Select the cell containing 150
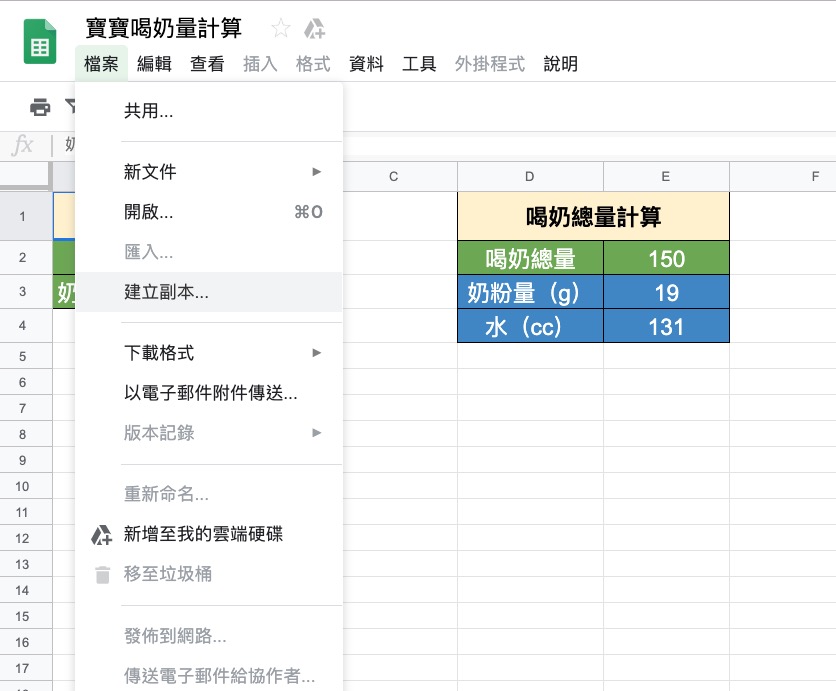 [x=666, y=259]
